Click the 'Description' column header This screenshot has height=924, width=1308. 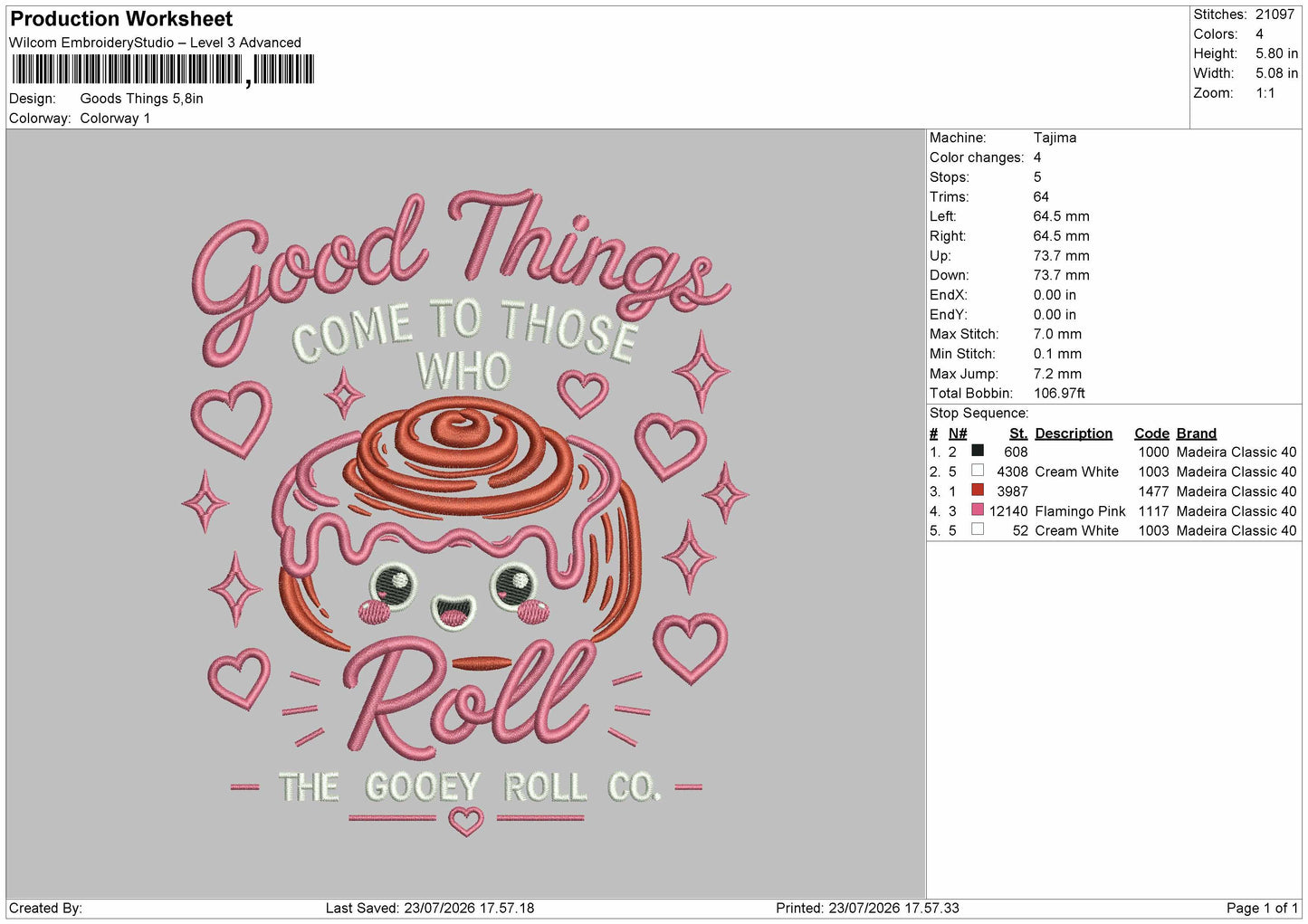point(1074,433)
